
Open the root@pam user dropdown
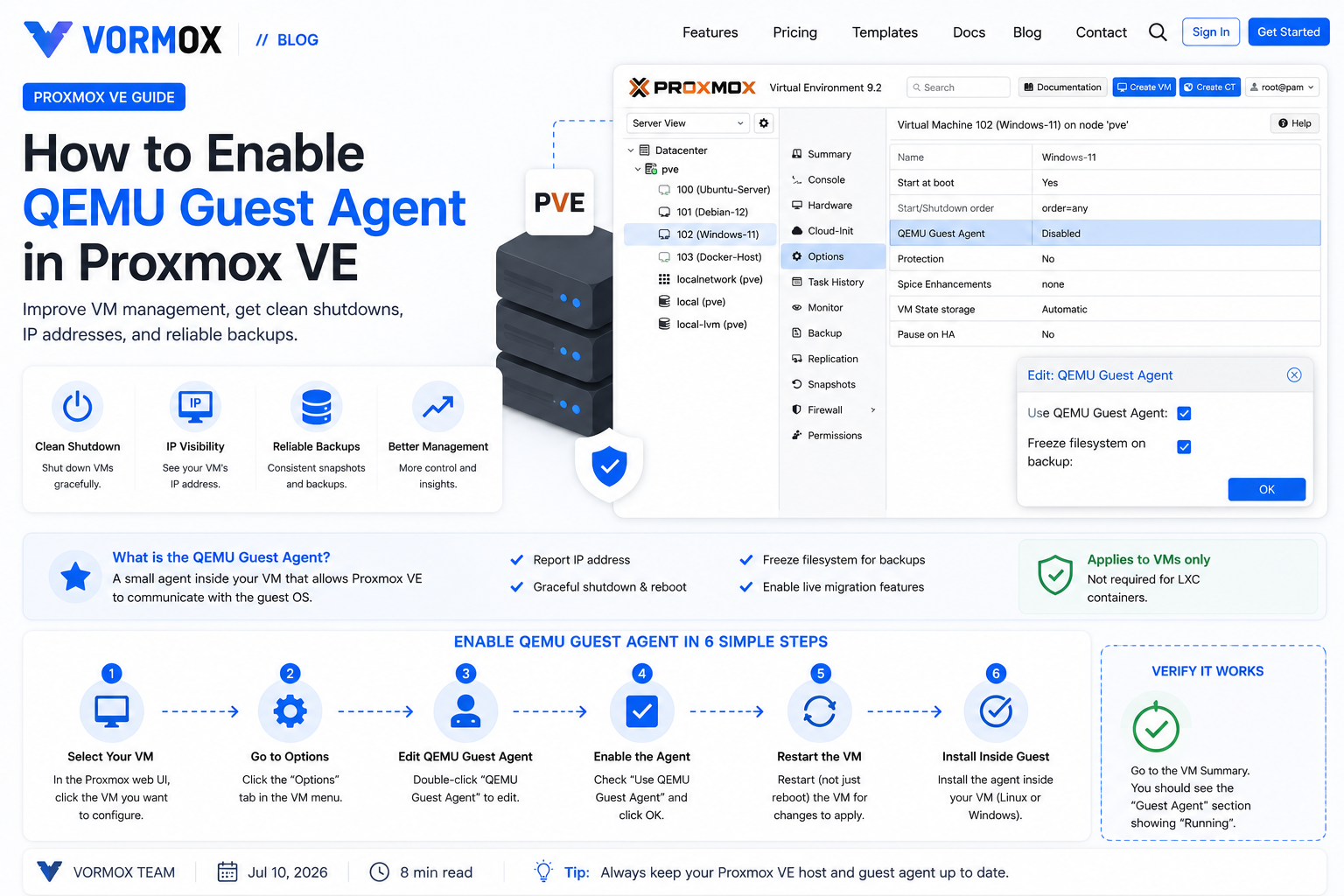coord(1282,87)
